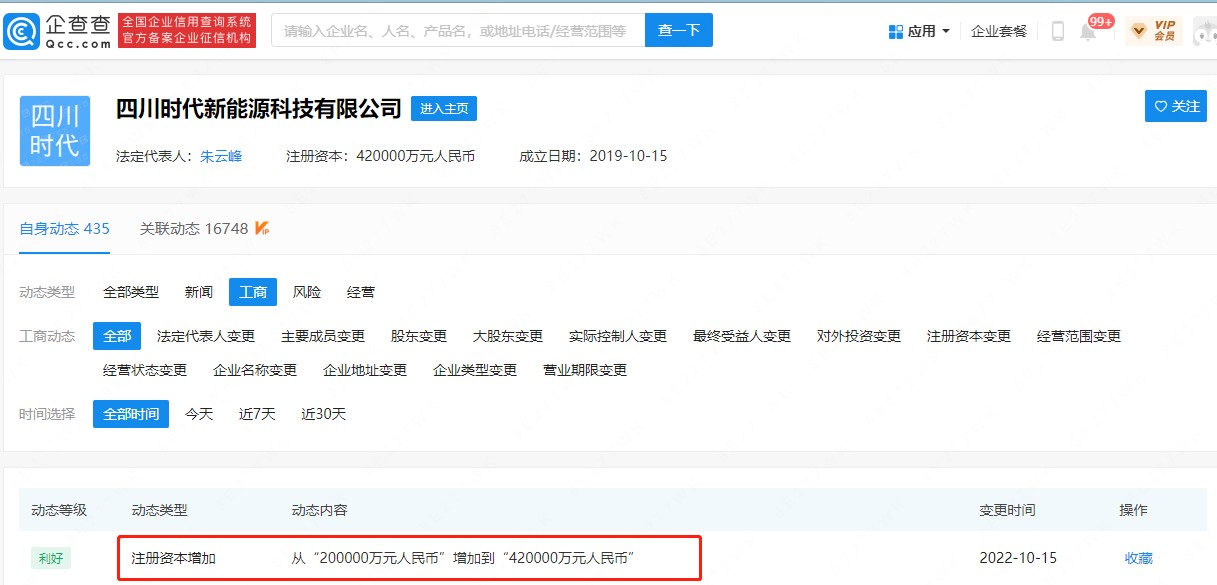Viewport: 1217px width, 585px height.
Task: Click the VIP icon beside 关联动态
Action: [x=262, y=229]
